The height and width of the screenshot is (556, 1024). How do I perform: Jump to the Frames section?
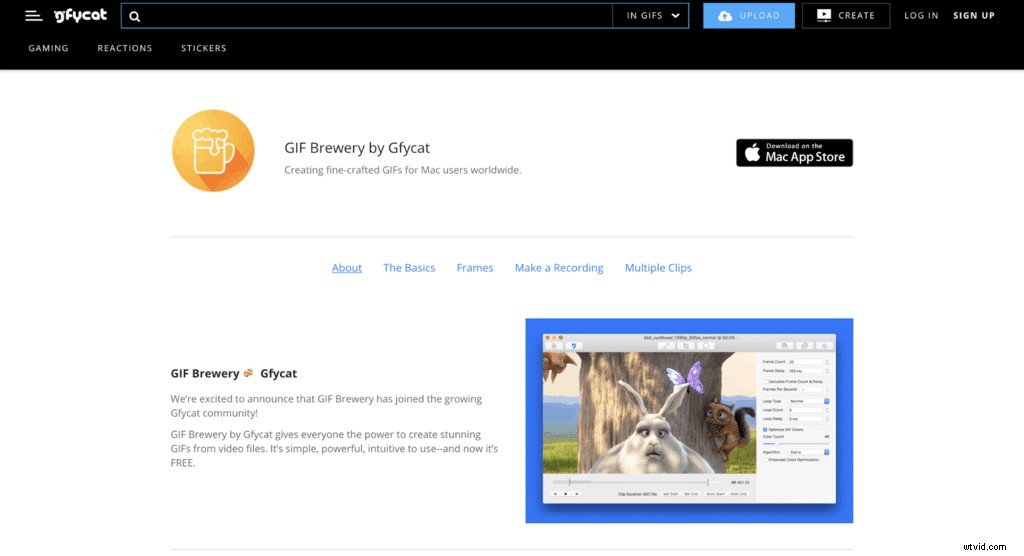pos(475,268)
